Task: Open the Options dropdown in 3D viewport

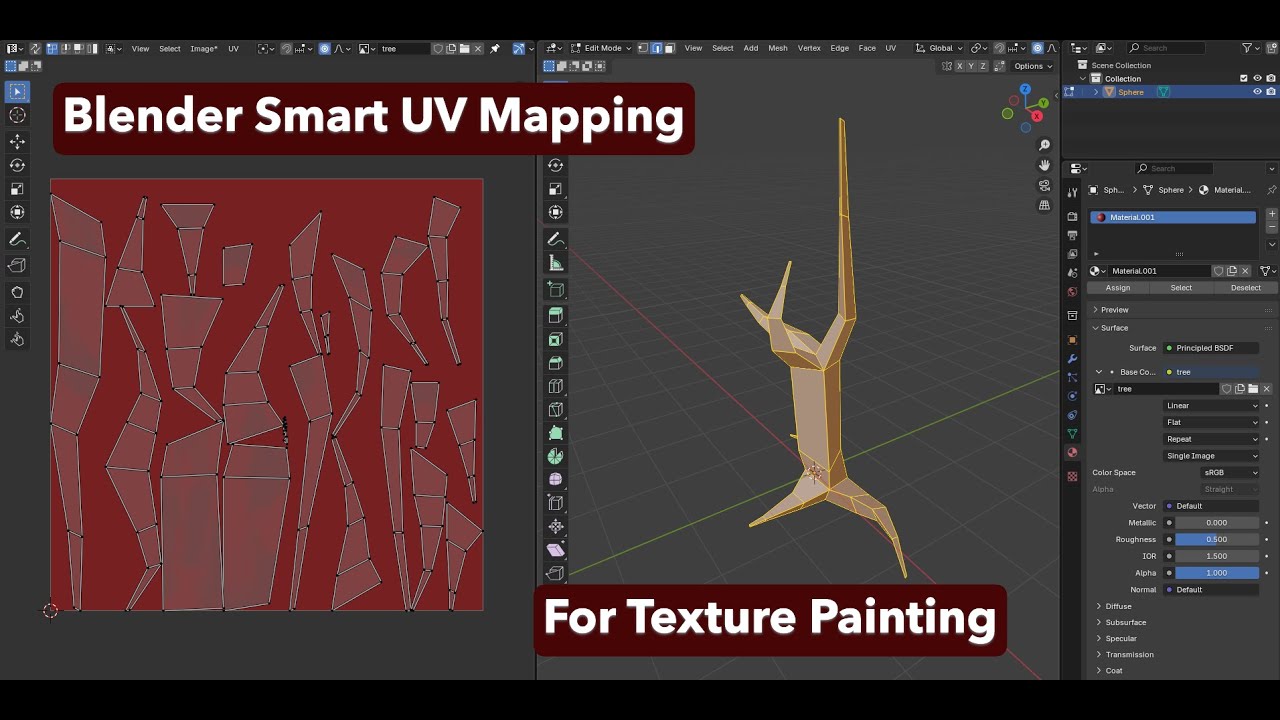Action: tap(1032, 66)
